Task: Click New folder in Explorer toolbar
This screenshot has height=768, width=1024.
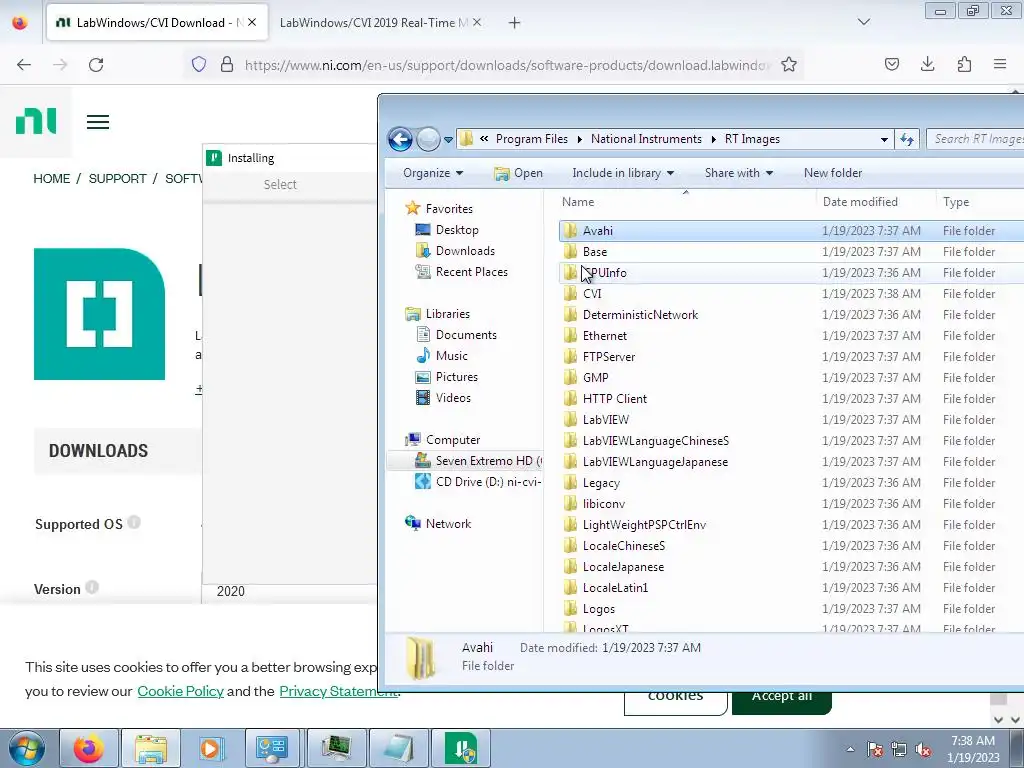Action: tap(833, 173)
